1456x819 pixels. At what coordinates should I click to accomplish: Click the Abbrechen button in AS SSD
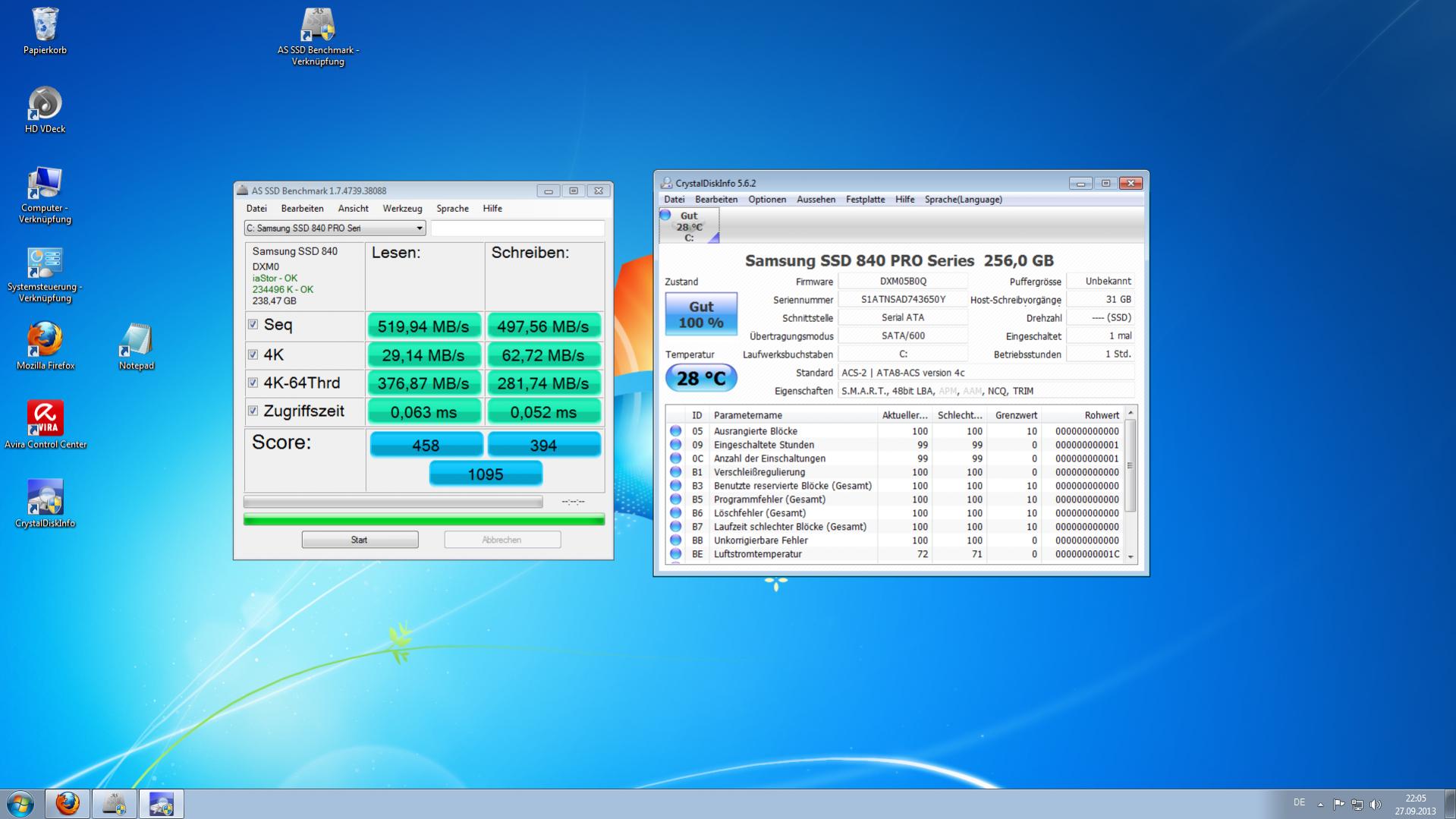click(502, 540)
